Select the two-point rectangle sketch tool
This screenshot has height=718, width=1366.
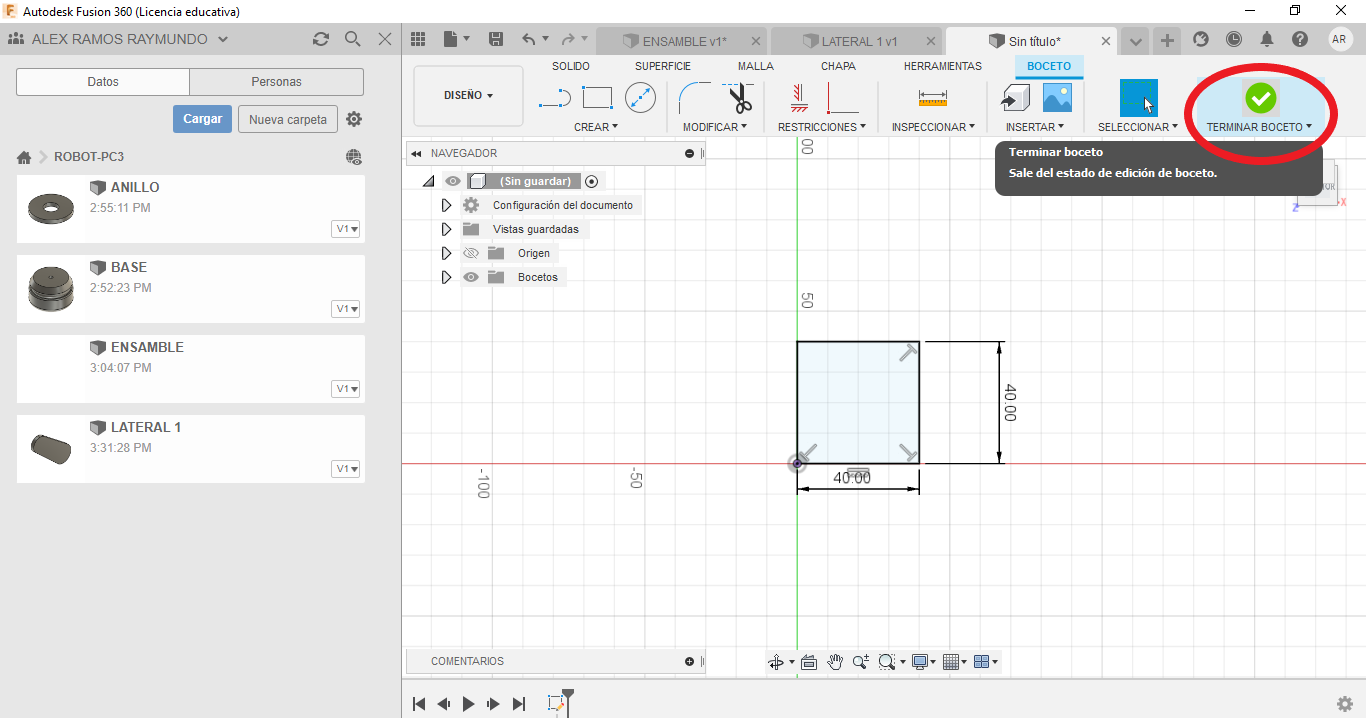pyautogui.click(x=597, y=97)
